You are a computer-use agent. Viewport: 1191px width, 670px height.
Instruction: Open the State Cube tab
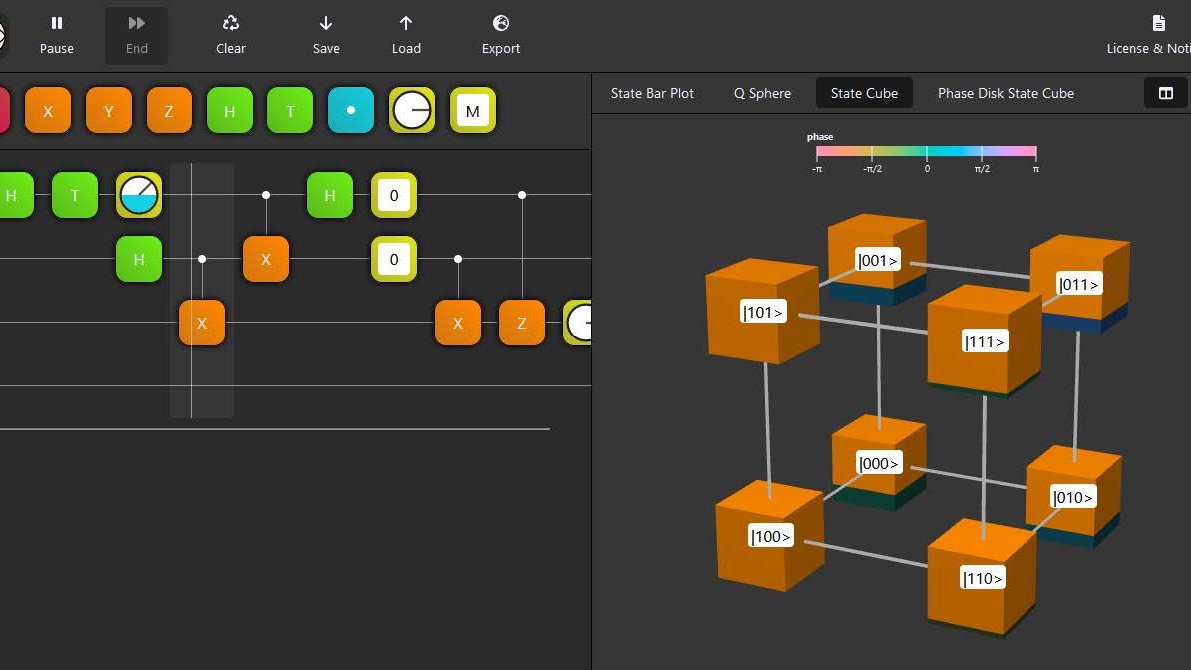pyautogui.click(x=864, y=93)
